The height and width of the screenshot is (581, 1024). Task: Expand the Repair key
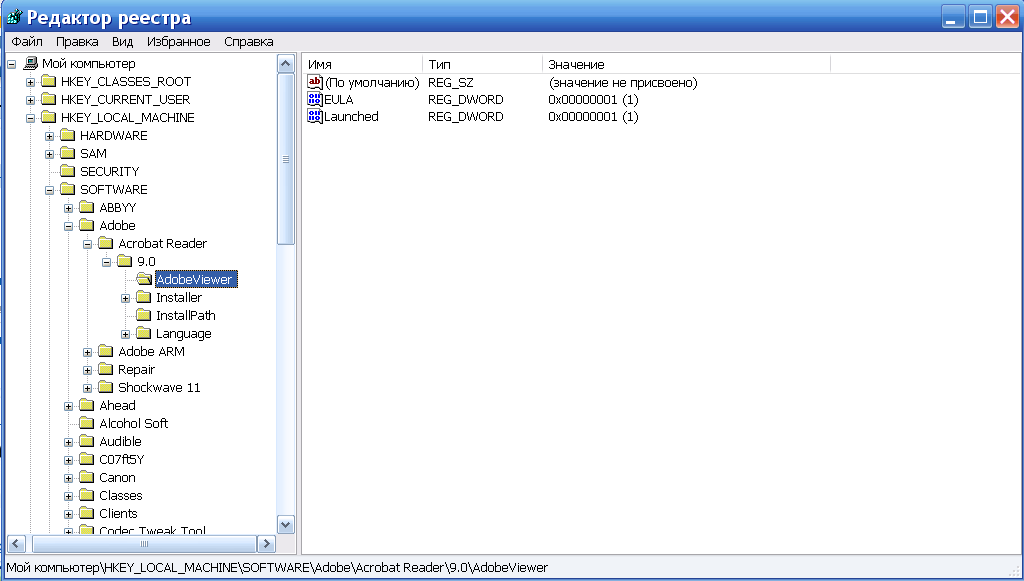pos(88,371)
